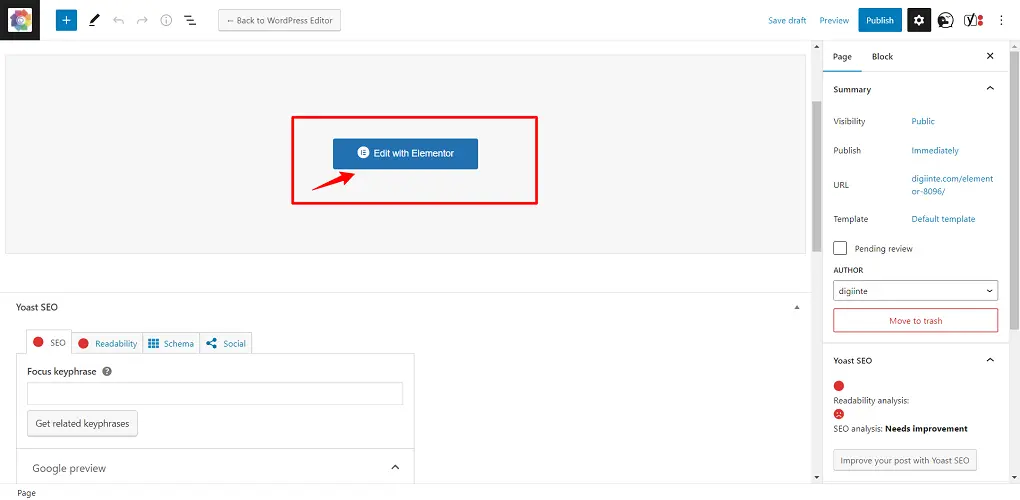Click the Undo arrow
This screenshot has width=1020, height=500.
point(118,20)
